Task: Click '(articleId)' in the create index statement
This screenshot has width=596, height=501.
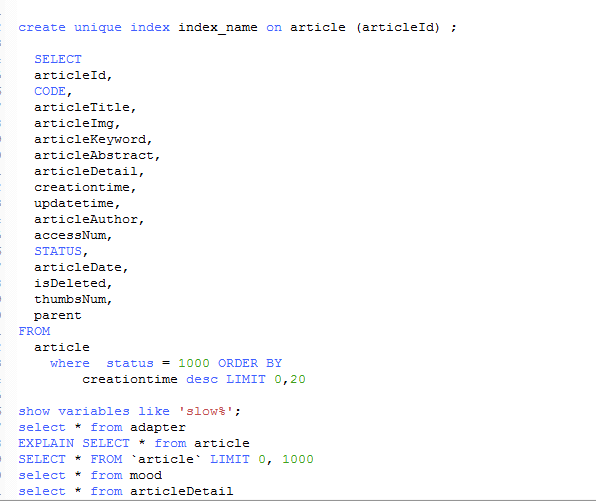Action: (398, 28)
